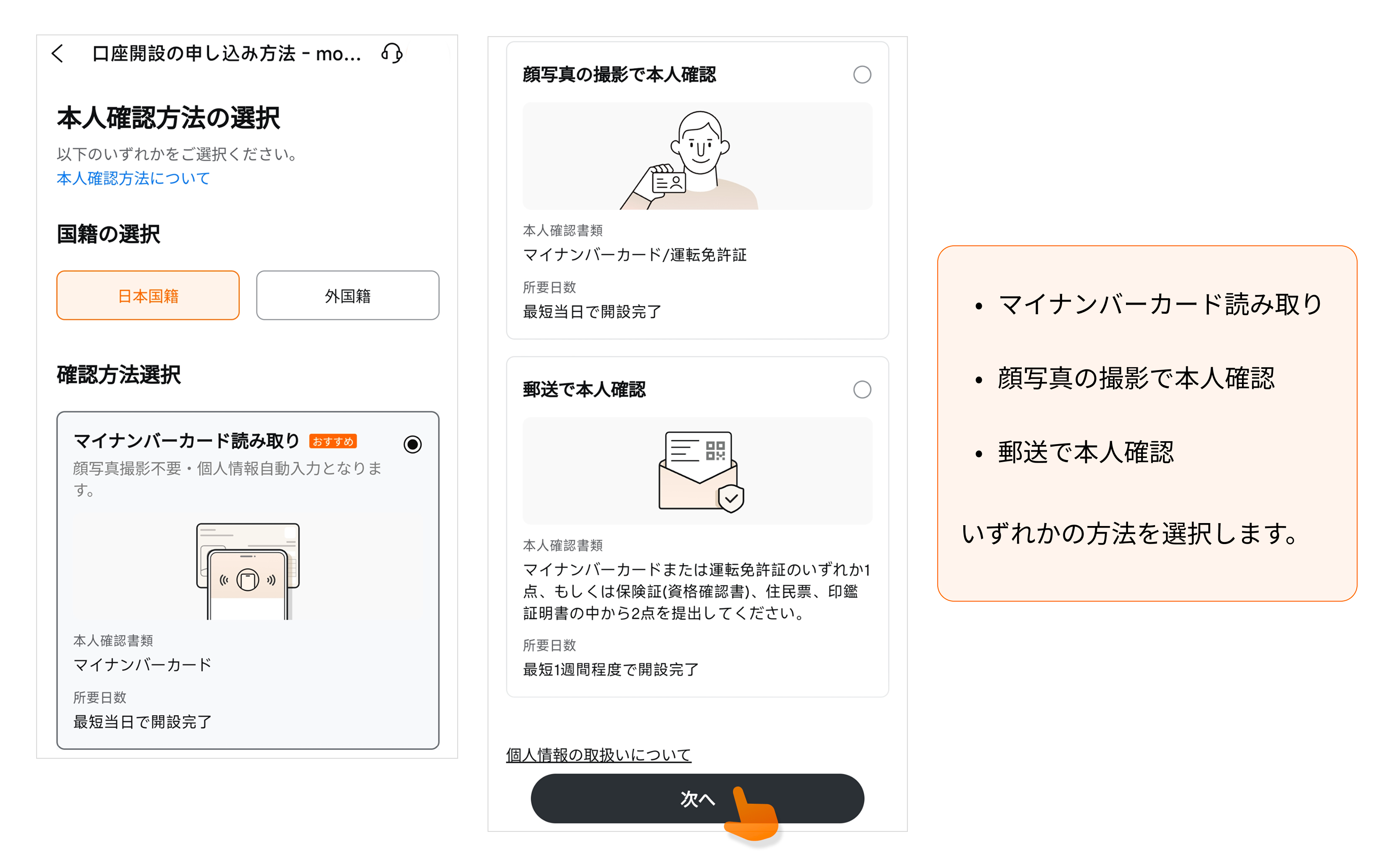Click the マイナンバーカード読み取り card title

click(187, 441)
